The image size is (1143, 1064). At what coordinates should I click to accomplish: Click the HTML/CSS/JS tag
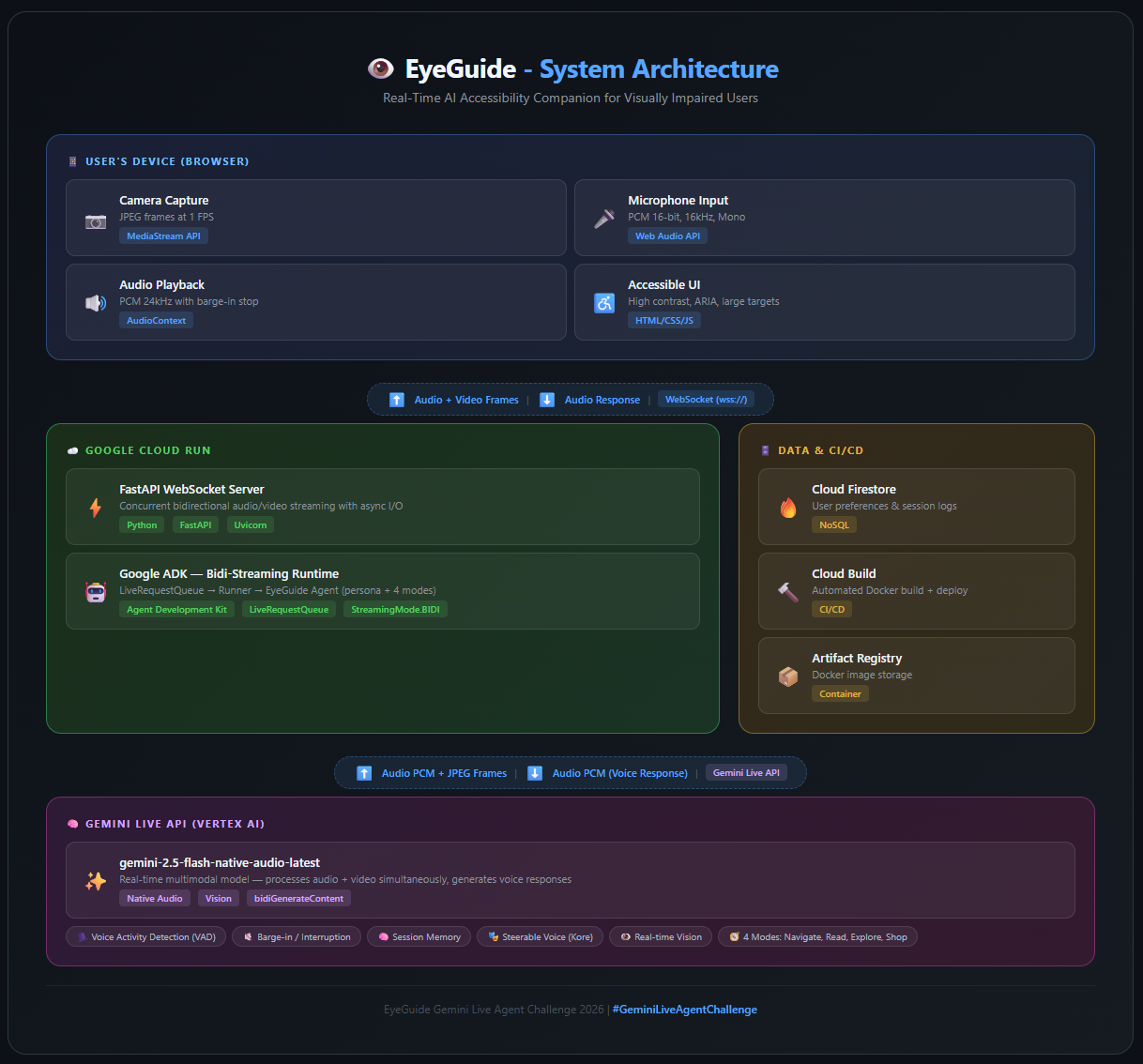[x=664, y=321]
